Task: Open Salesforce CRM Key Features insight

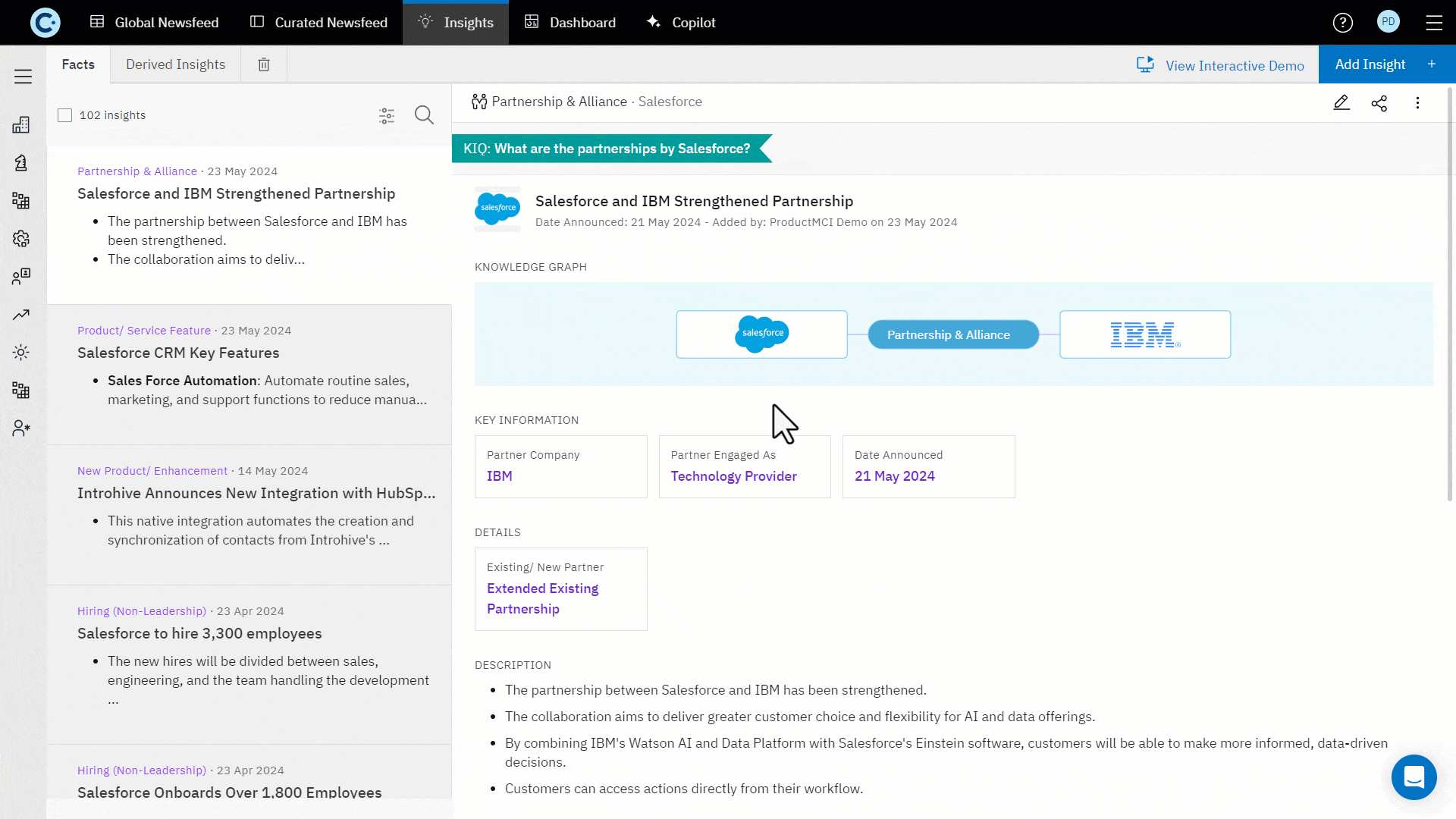Action: point(249,375)
